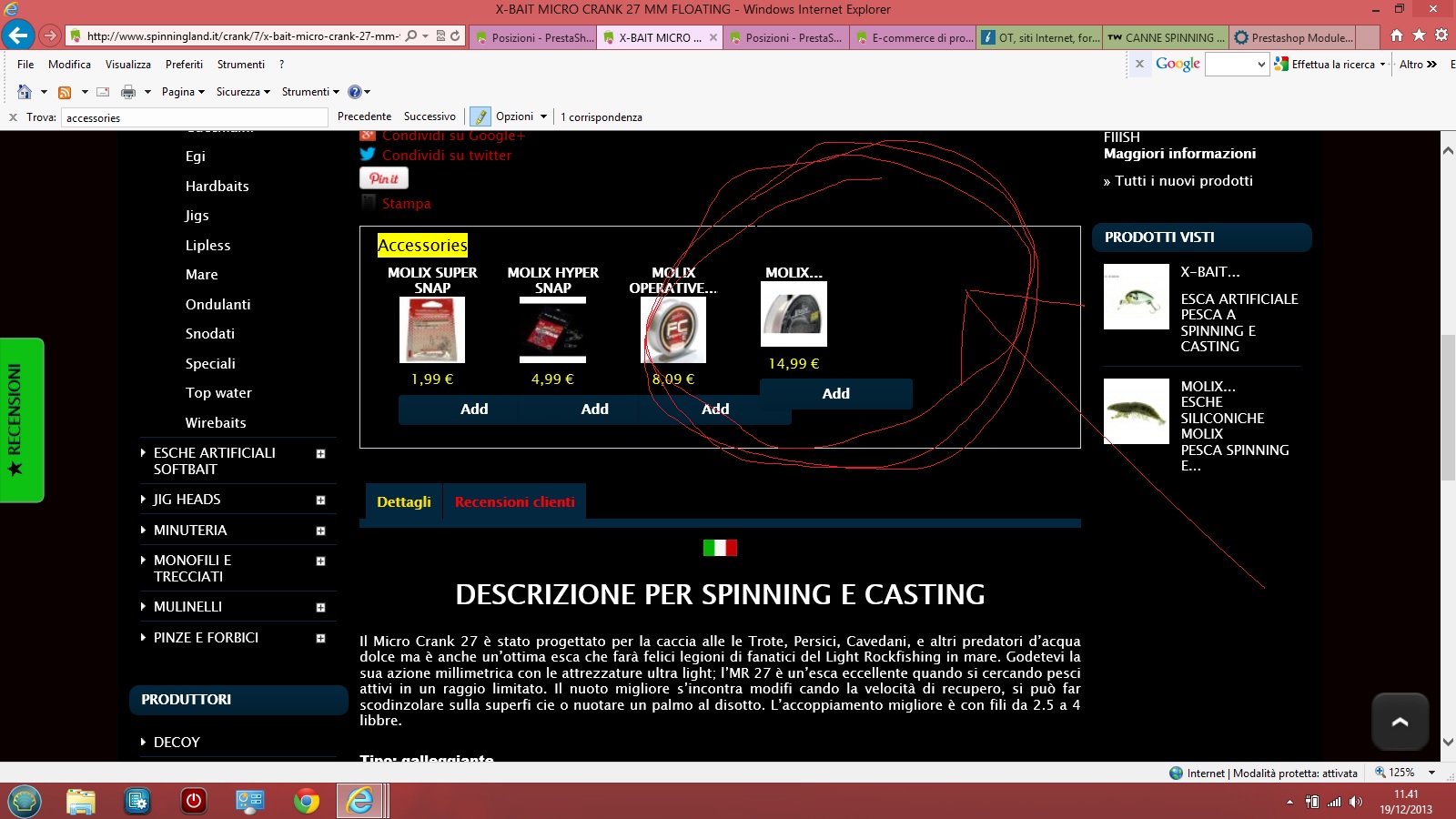Screen dimensions: 1456x819
Task: Click the green RECENSIONI side tab
Action: [x=22, y=420]
